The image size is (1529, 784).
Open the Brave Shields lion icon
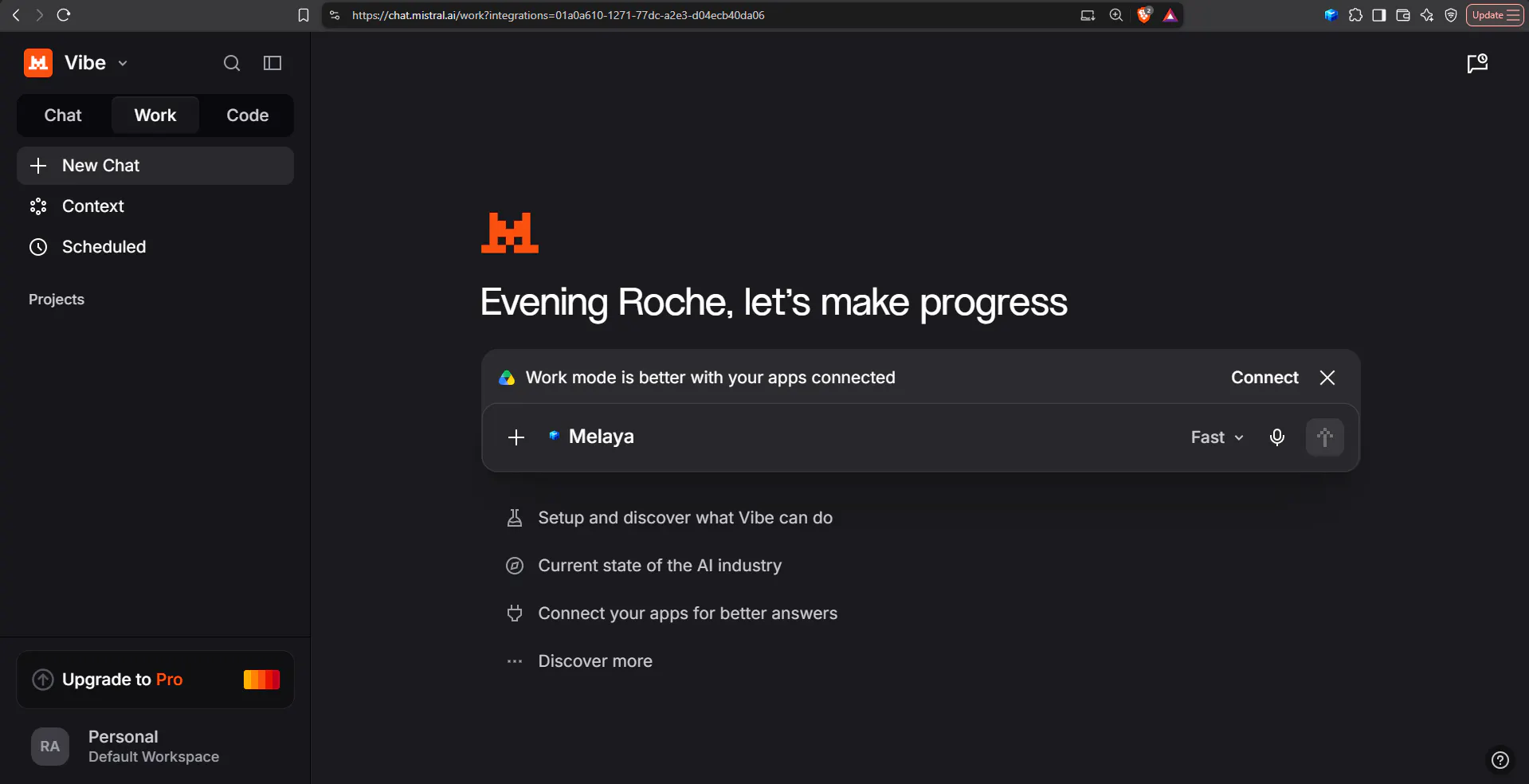1144,15
